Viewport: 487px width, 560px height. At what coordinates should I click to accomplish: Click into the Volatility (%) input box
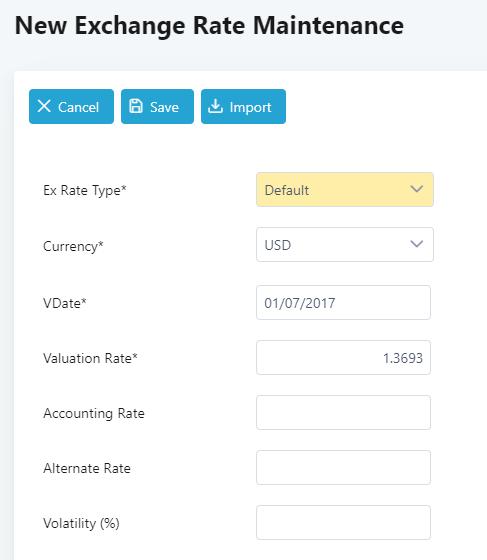click(343, 522)
